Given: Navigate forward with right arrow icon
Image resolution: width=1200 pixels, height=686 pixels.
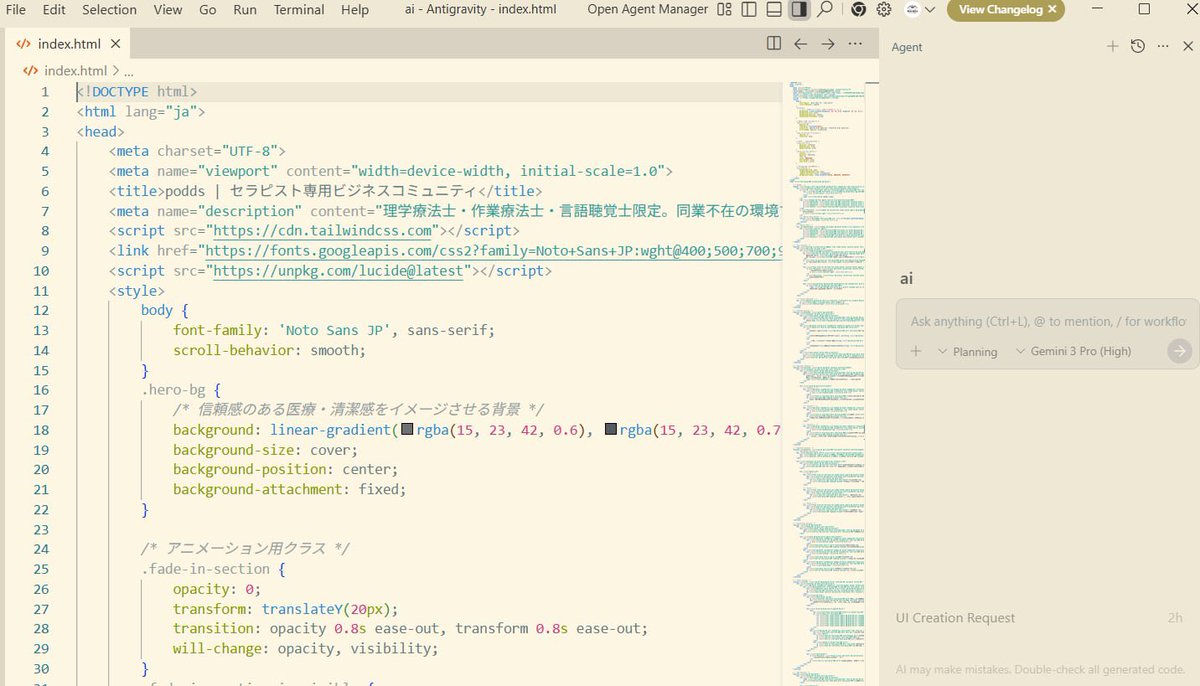Looking at the screenshot, I should point(828,44).
